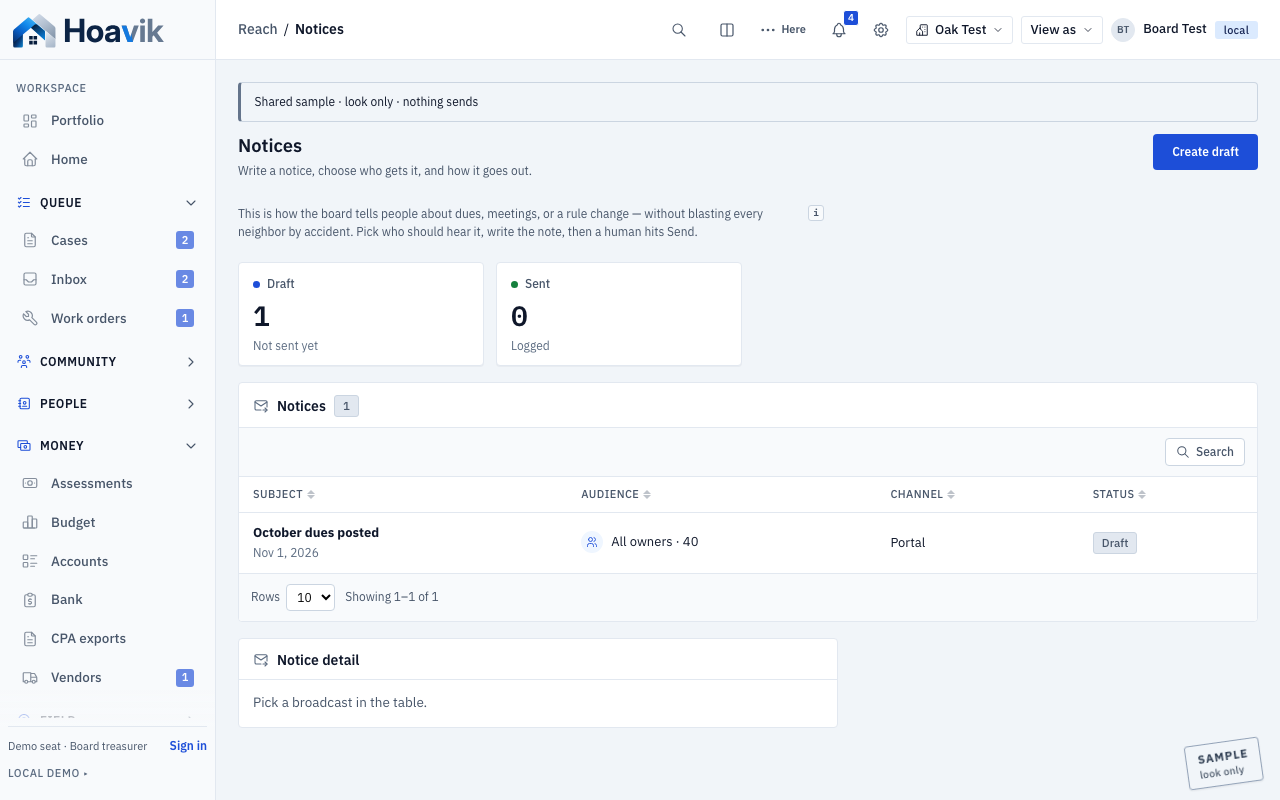Click the Portfolio grid icon in sidebar

(30, 121)
